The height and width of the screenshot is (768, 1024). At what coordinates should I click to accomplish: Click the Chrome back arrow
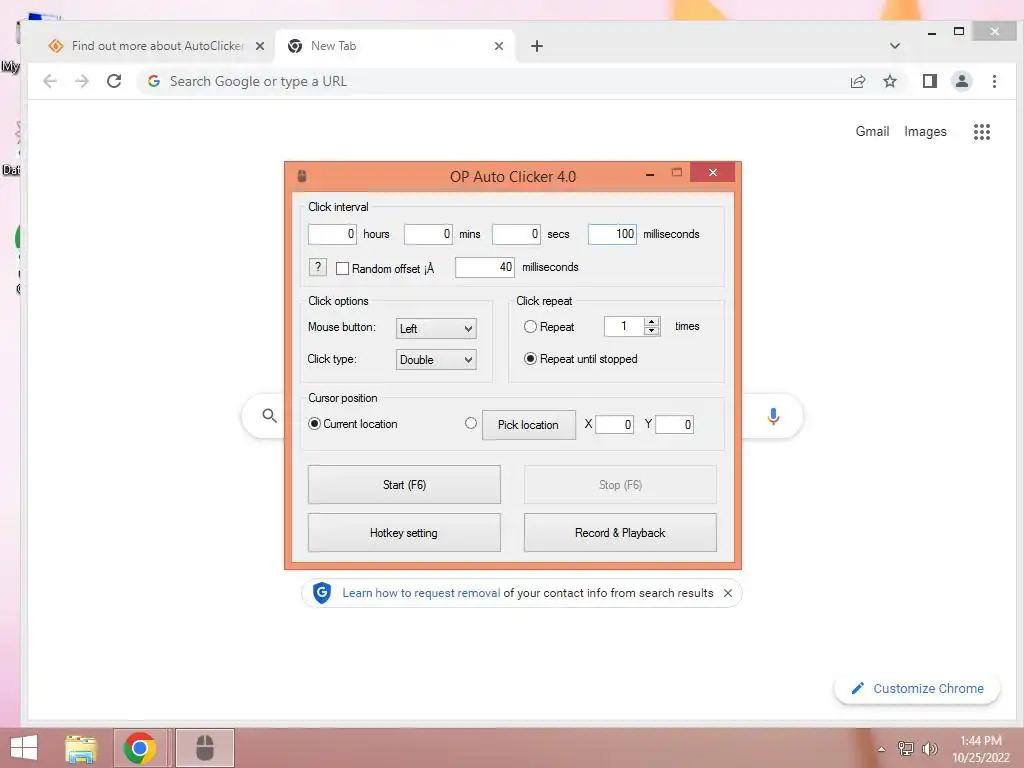click(50, 81)
